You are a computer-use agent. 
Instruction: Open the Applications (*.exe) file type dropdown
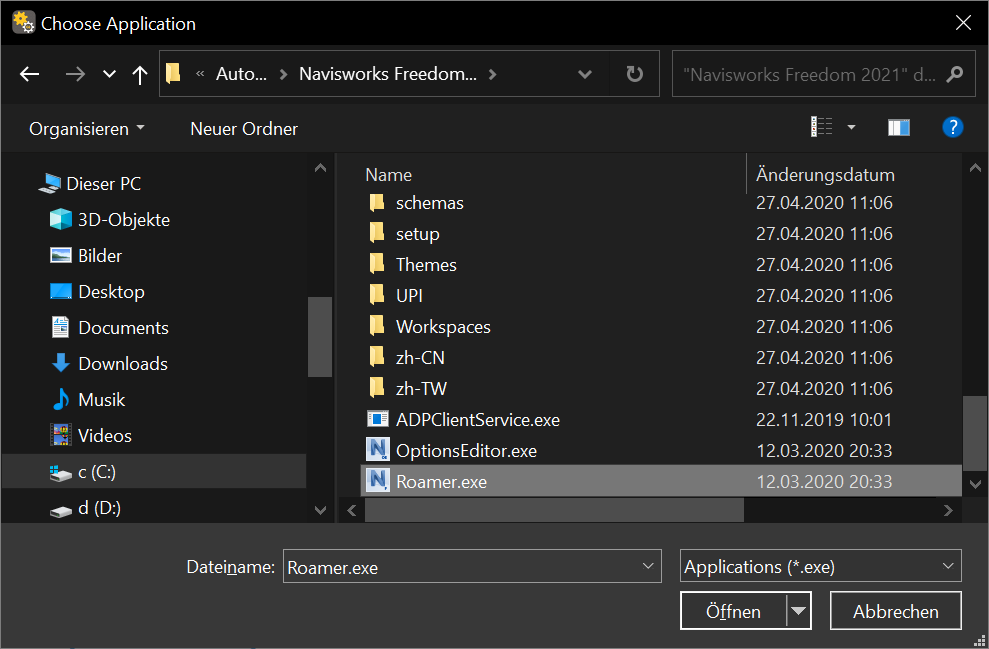[821, 566]
